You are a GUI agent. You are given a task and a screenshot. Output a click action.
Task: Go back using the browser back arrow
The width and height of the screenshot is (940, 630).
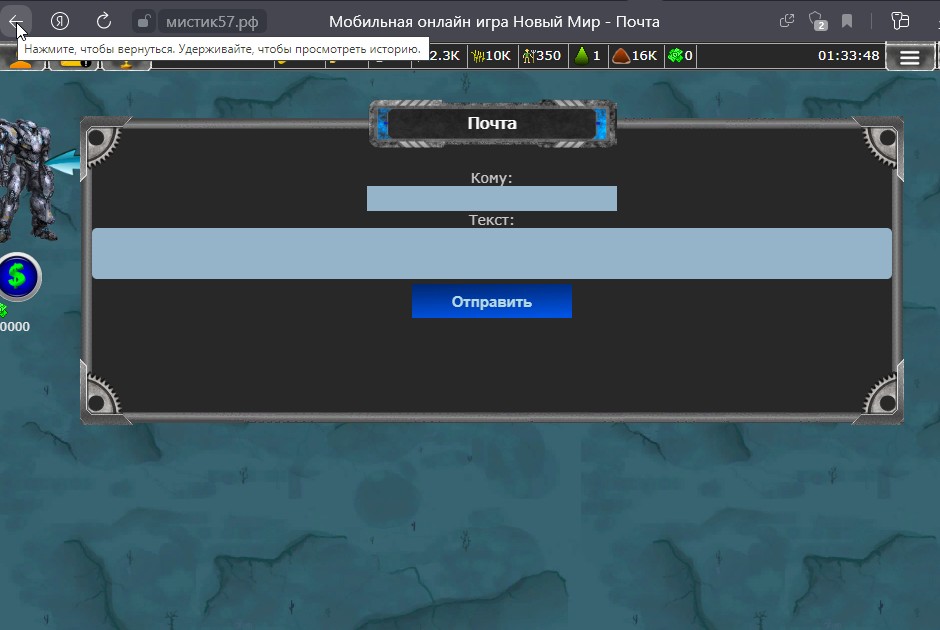pos(16,21)
